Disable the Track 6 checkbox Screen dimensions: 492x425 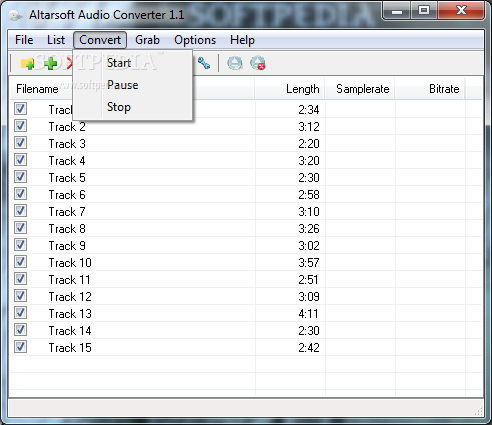click(20, 194)
